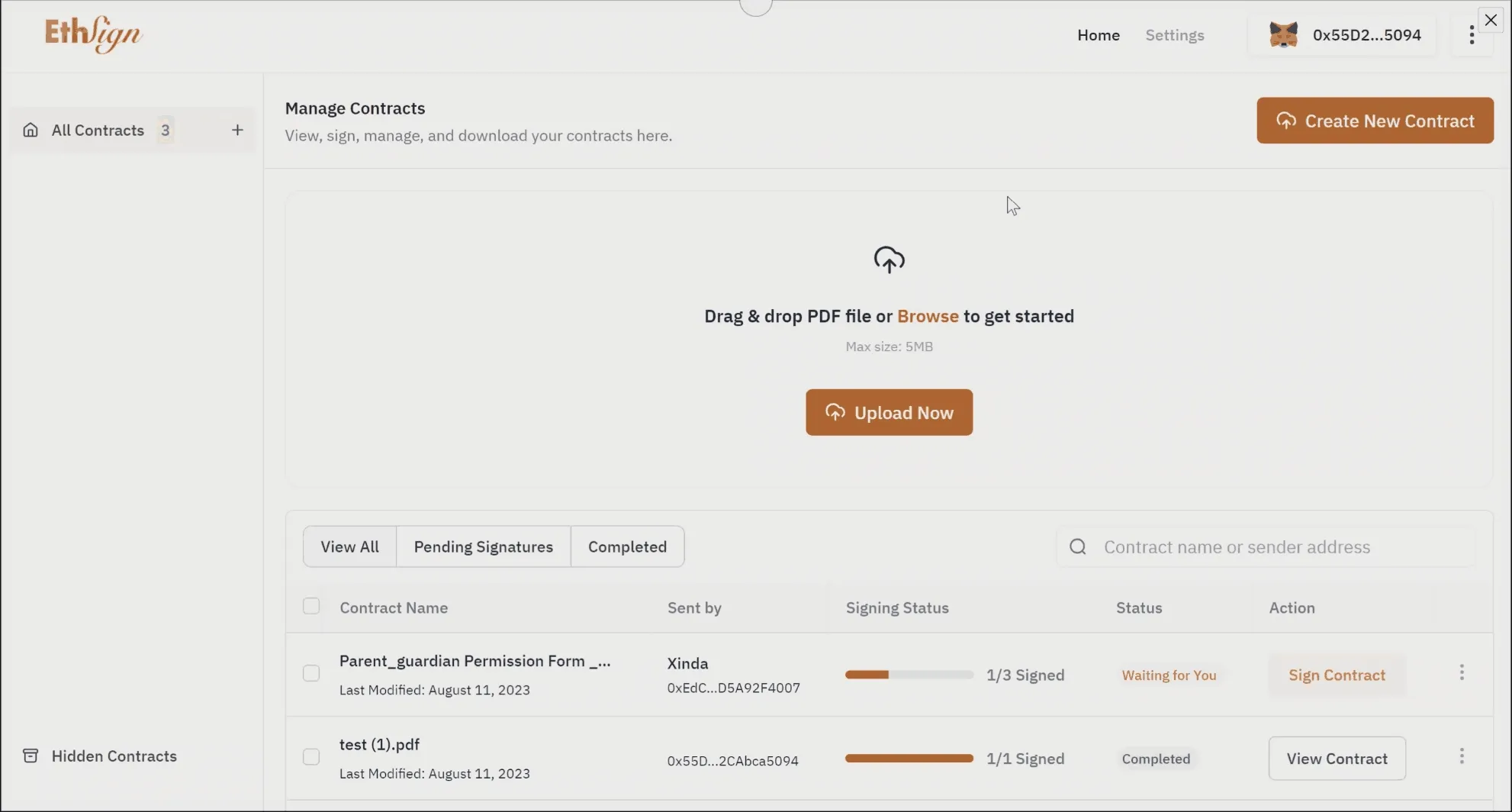Viewport: 1512px width, 812px height.
Task: Check the Parent_guardian Permission Form checkbox
Action: [311, 674]
